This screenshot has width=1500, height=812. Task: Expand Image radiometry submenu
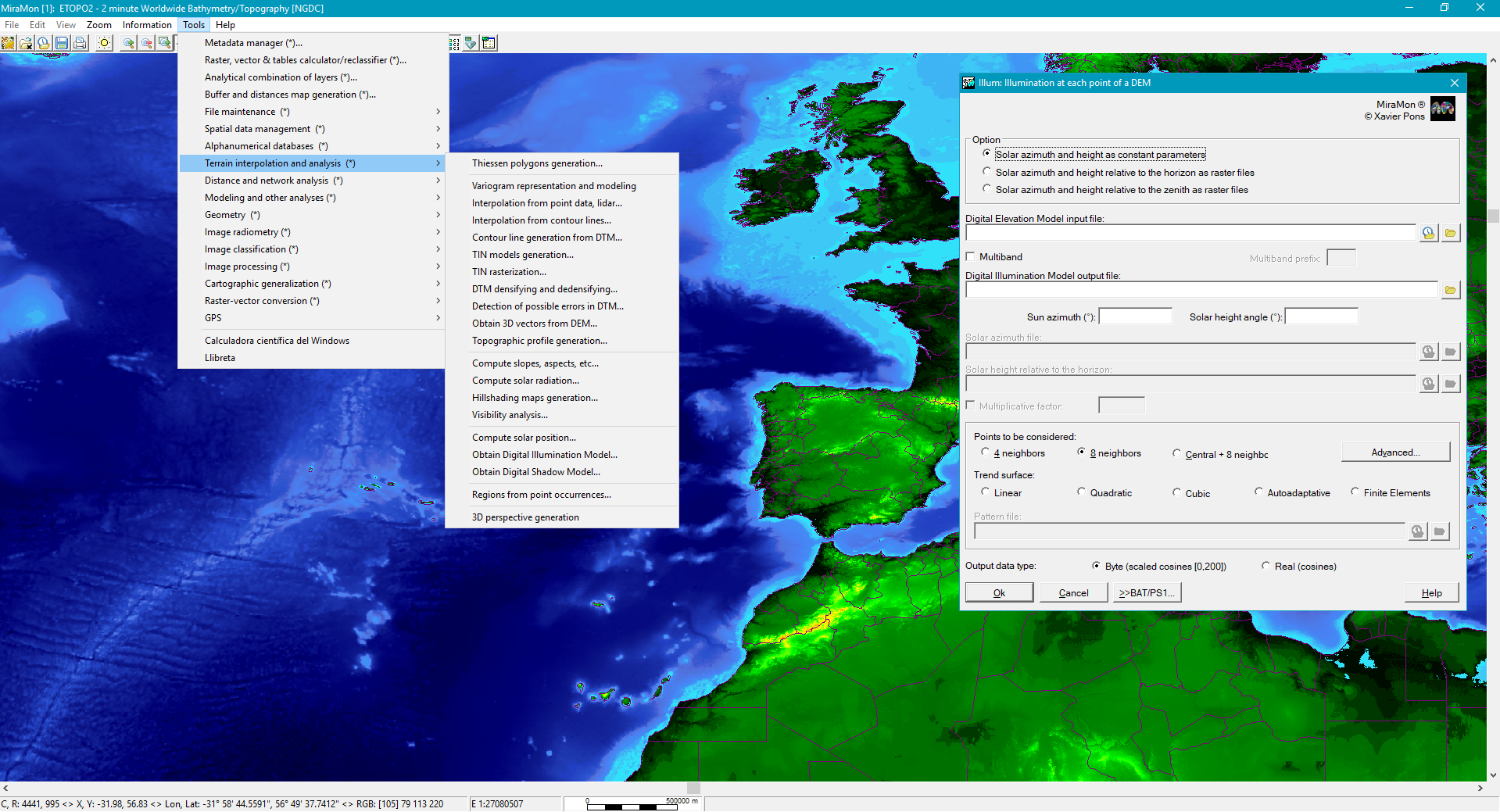click(313, 232)
